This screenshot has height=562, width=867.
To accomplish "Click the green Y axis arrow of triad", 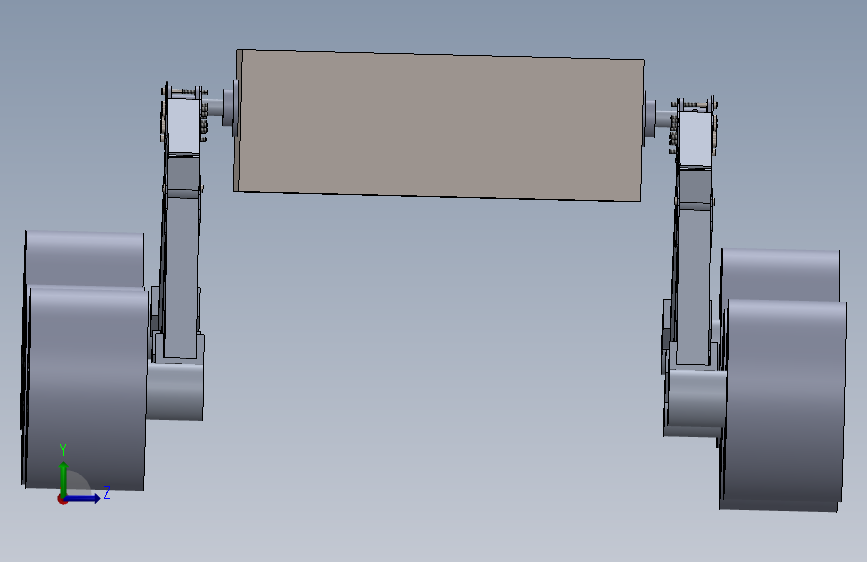I will pos(64,478).
